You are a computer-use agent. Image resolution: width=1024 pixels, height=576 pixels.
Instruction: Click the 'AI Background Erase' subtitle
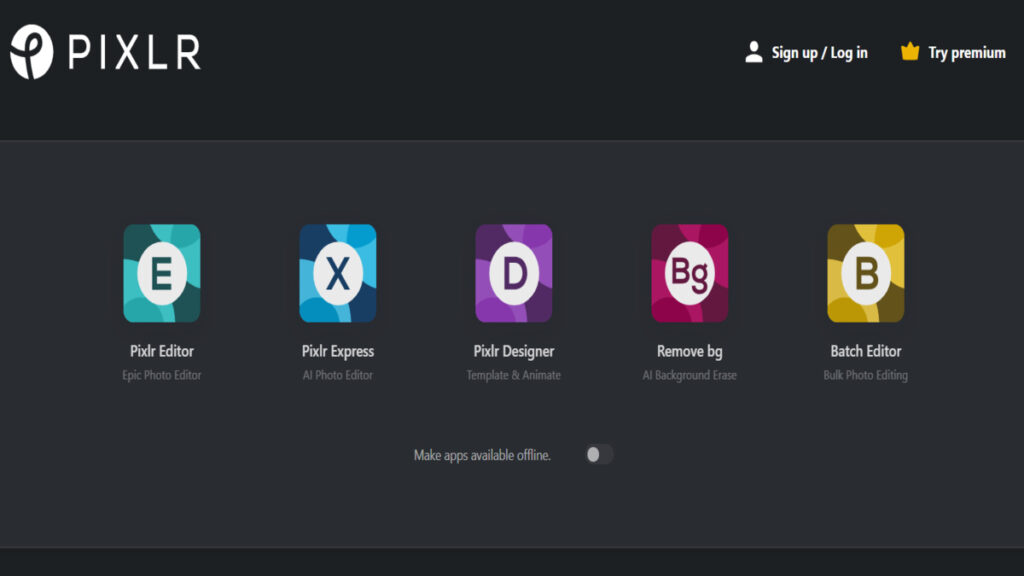pos(690,376)
